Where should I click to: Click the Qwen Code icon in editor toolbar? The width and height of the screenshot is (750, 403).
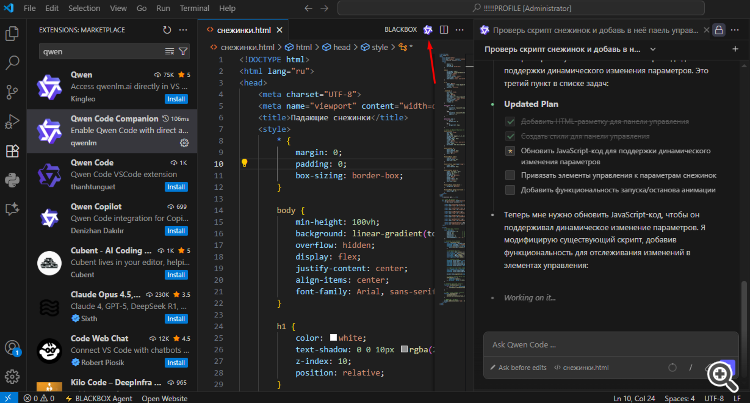[x=428, y=29]
